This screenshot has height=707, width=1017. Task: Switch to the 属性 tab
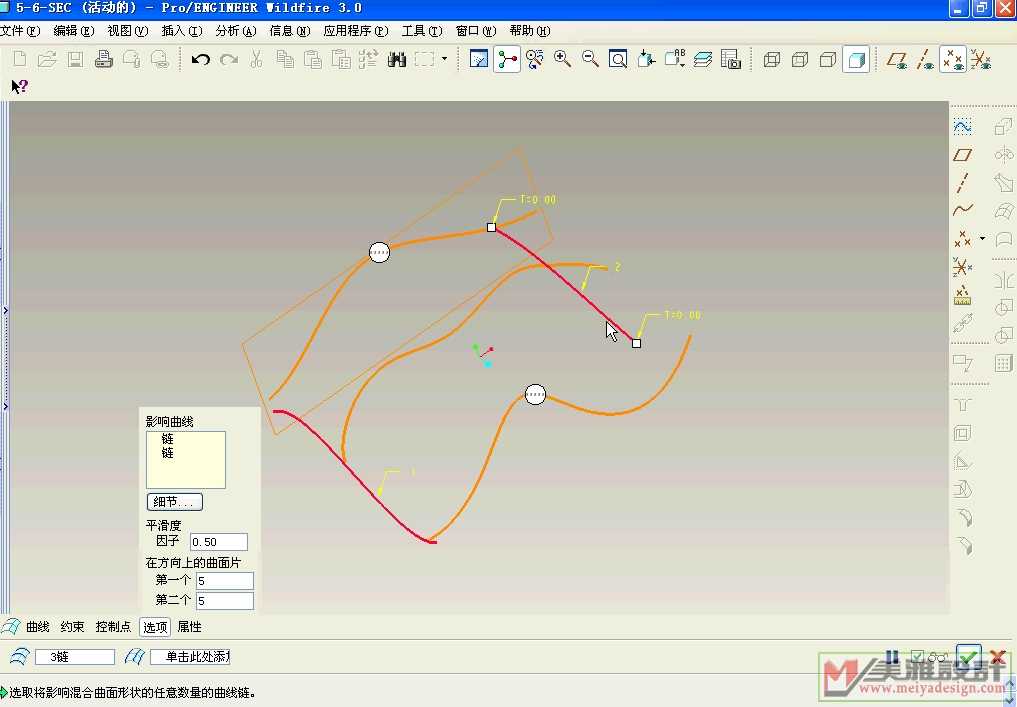(x=189, y=627)
